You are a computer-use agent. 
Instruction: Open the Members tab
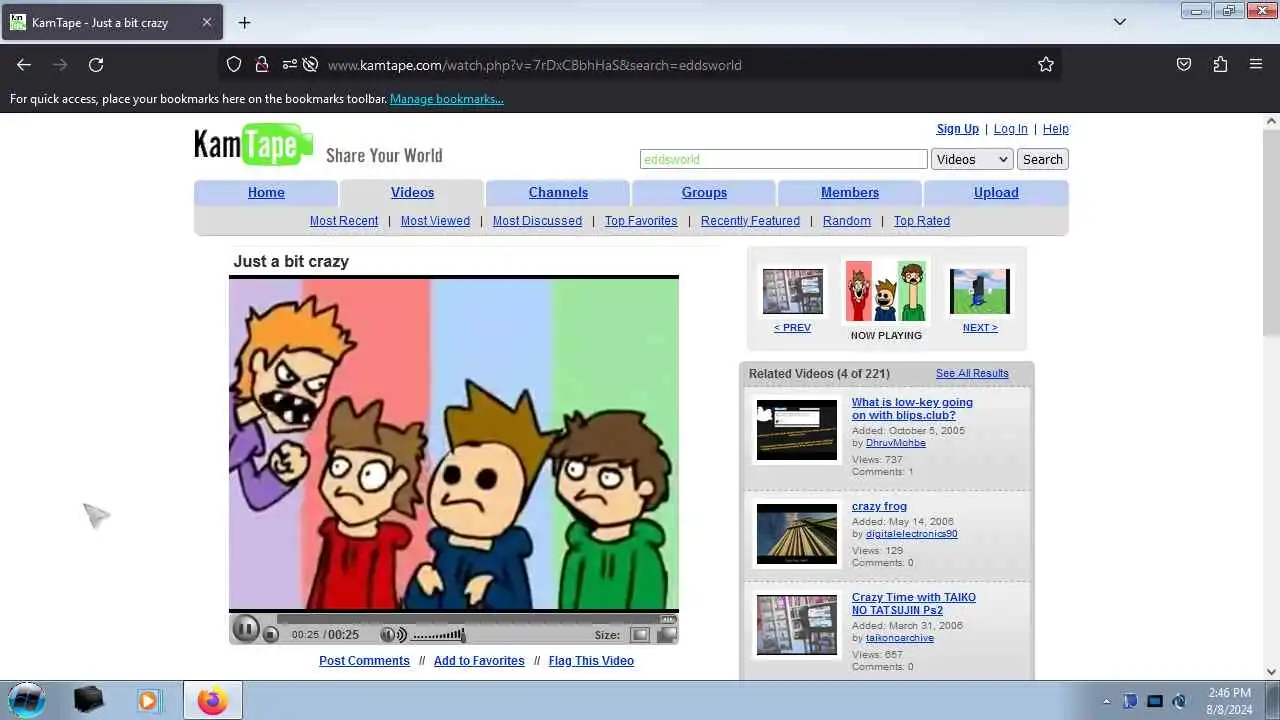tap(850, 192)
